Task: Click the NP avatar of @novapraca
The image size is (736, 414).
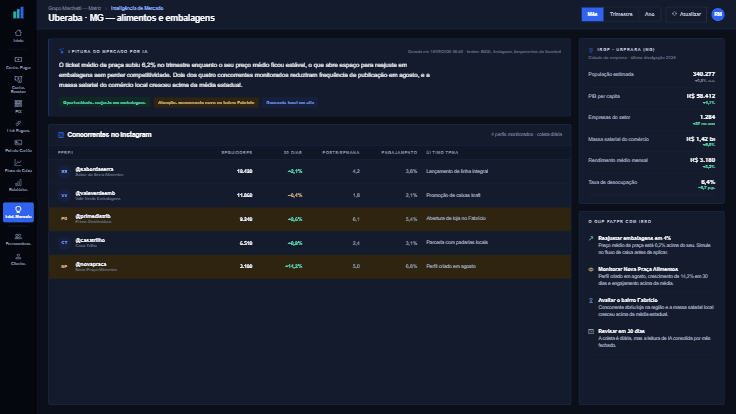Action: tap(64, 267)
